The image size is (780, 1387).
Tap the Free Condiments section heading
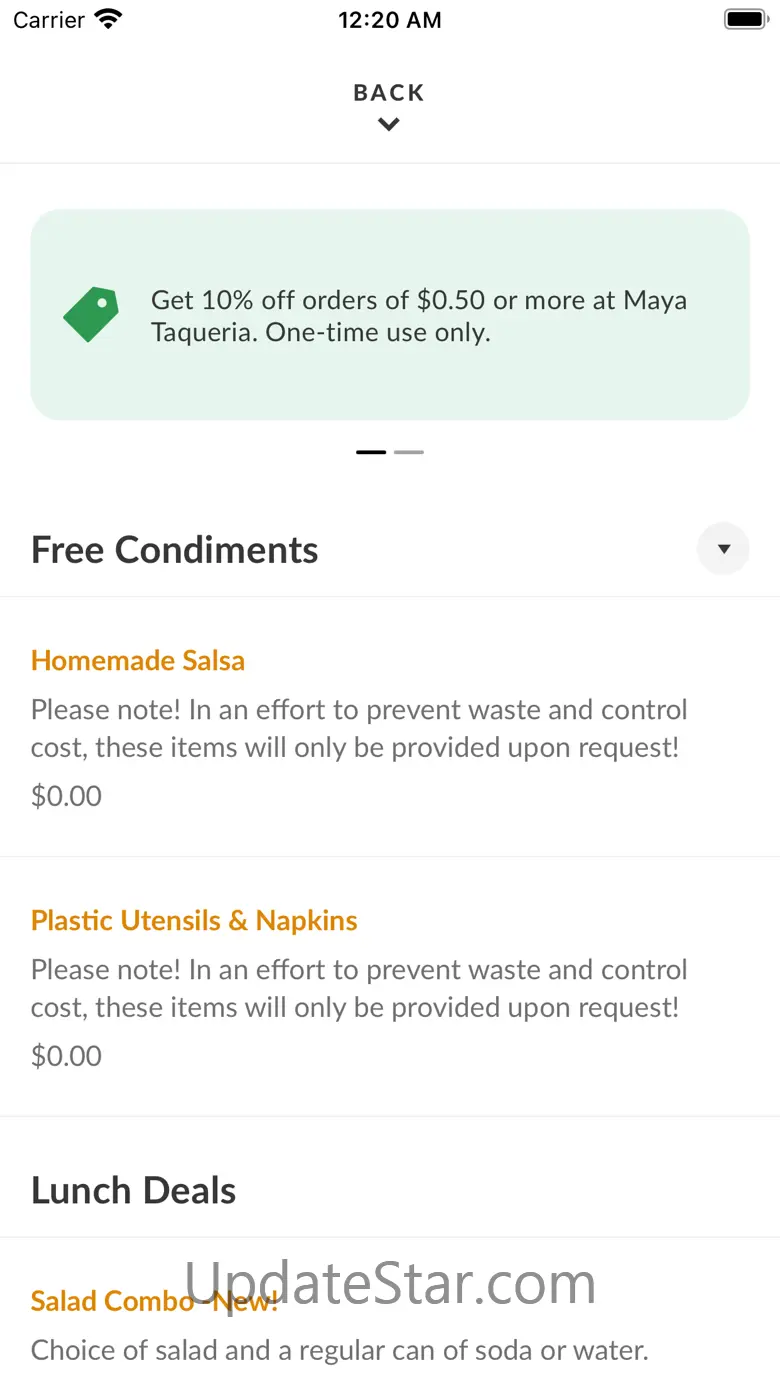tap(175, 550)
